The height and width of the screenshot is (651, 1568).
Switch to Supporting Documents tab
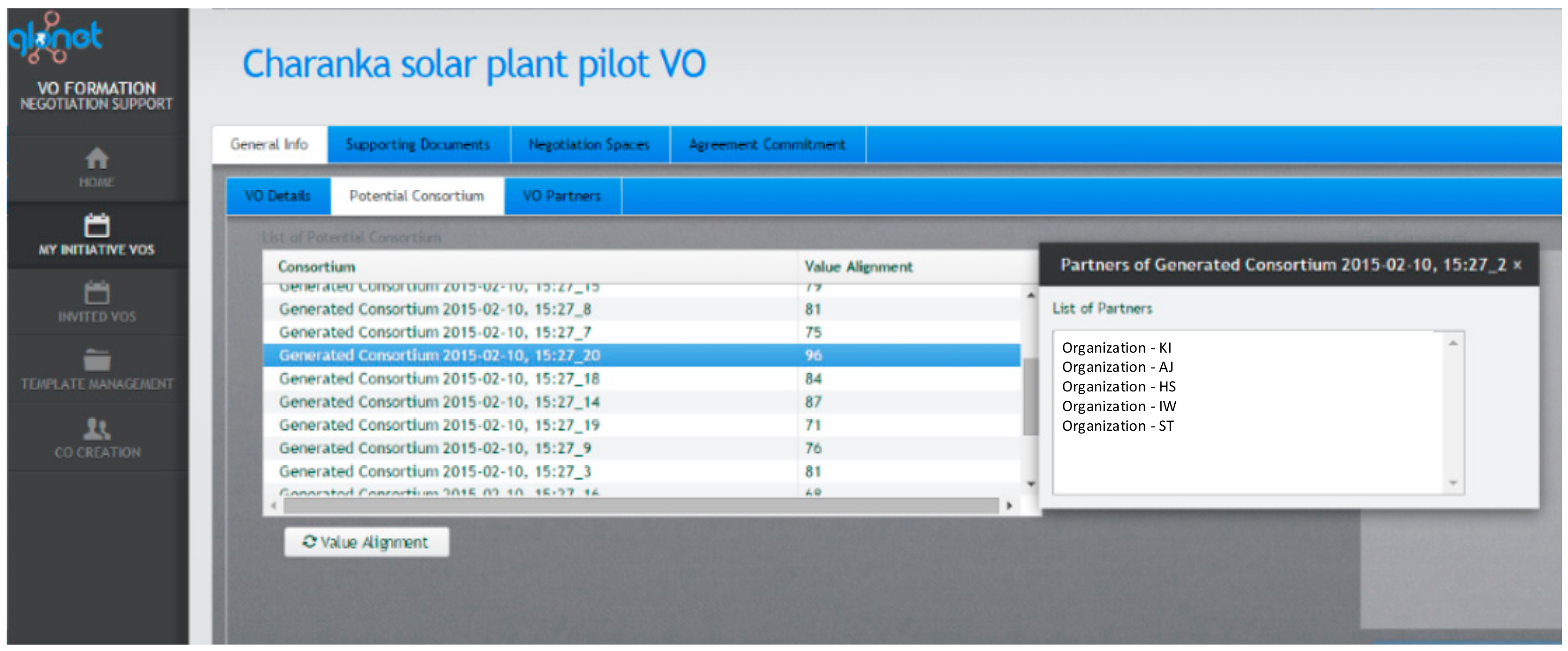pyautogui.click(x=417, y=145)
